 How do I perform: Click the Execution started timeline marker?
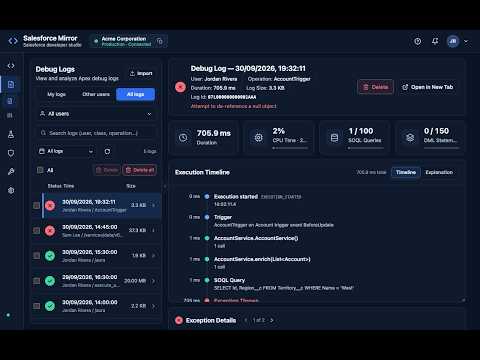click(207, 197)
